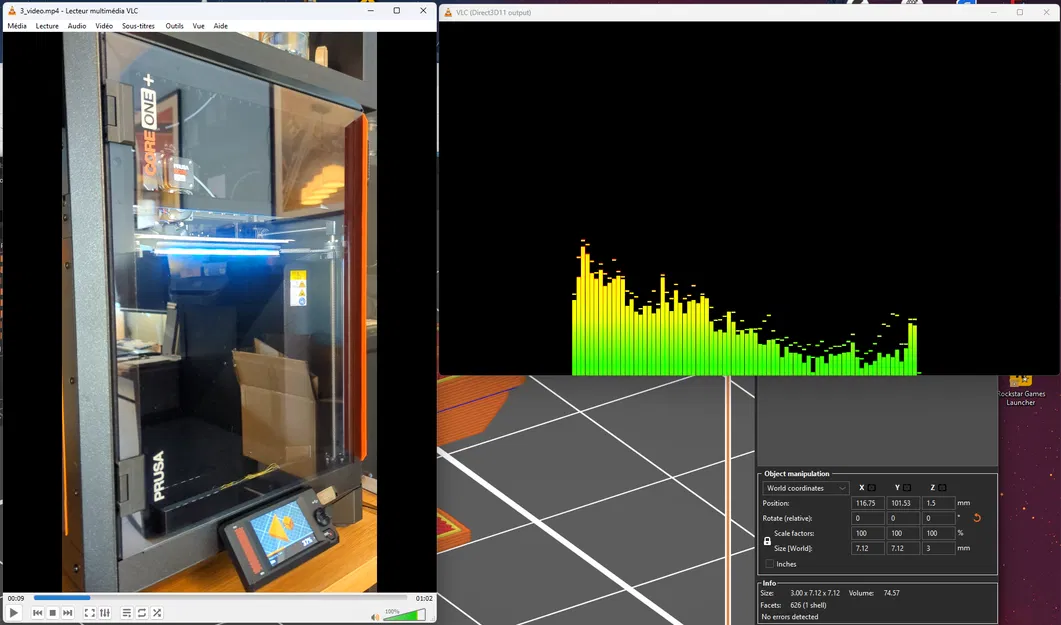The width and height of the screenshot is (1061, 625).
Task: Edit the Size X field 7.12
Action: tap(867, 548)
